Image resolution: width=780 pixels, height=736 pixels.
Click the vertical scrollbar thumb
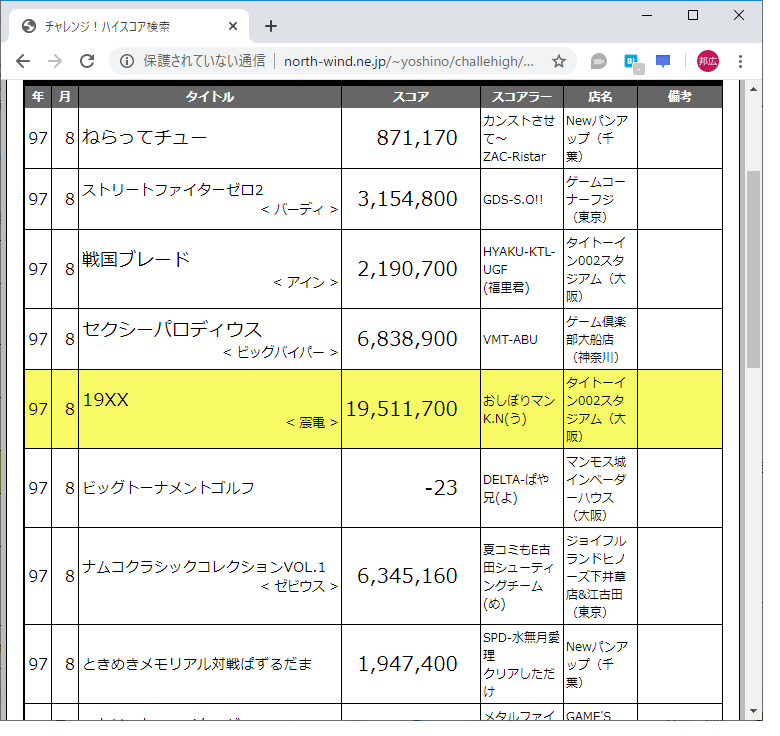(x=753, y=269)
